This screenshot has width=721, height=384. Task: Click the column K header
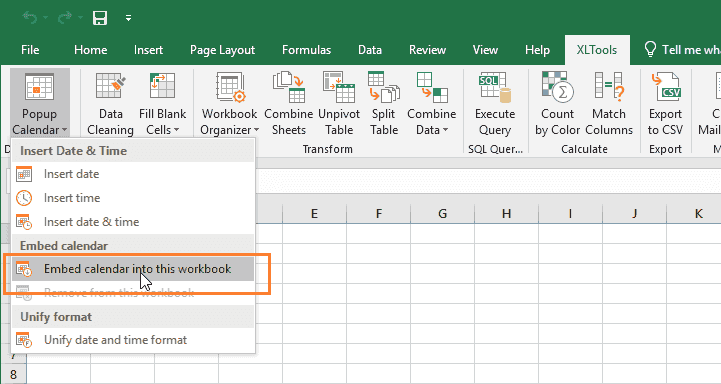pos(694,214)
